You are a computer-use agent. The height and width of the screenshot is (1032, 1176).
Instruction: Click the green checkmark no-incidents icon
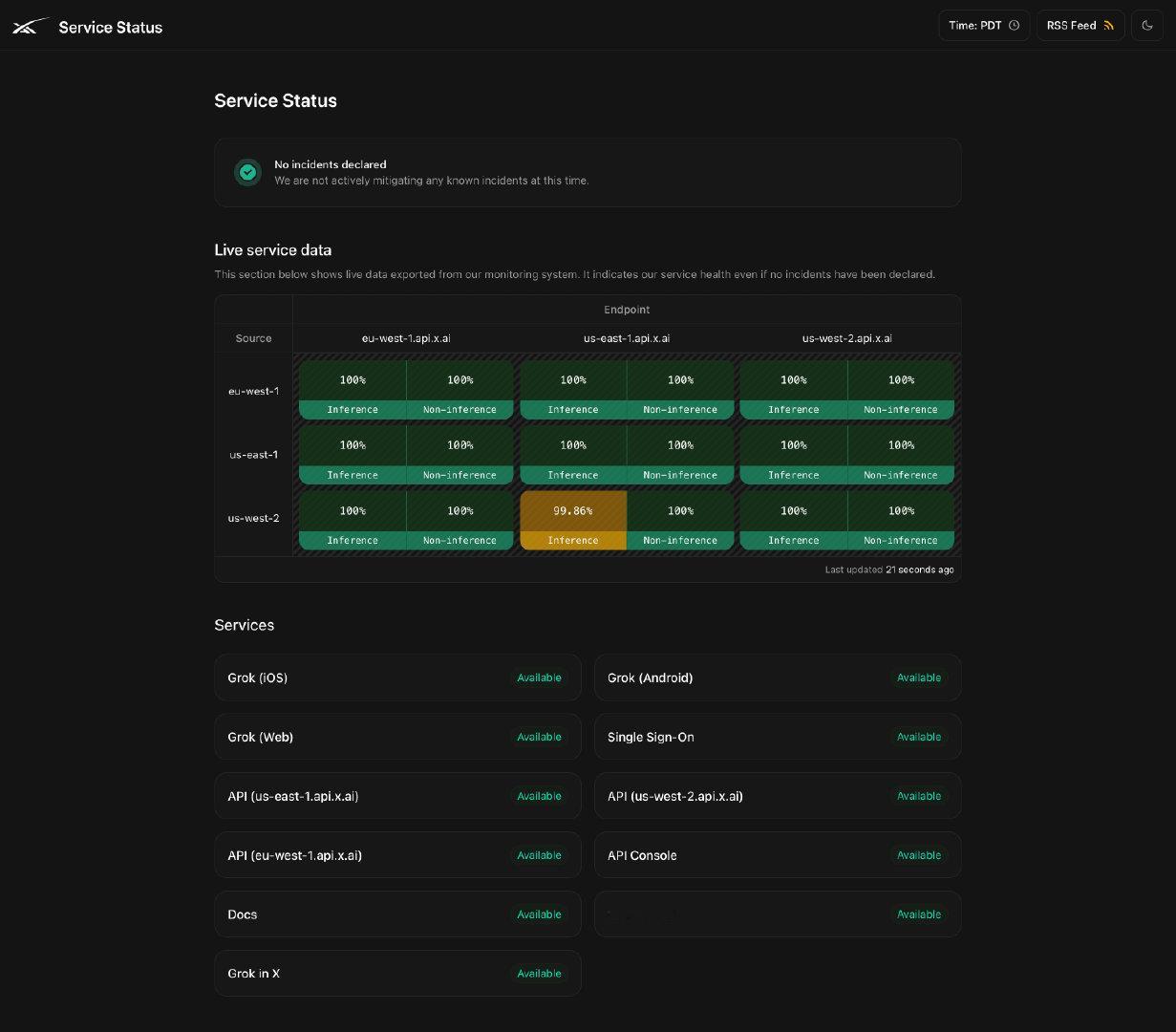(x=248, y=172)
